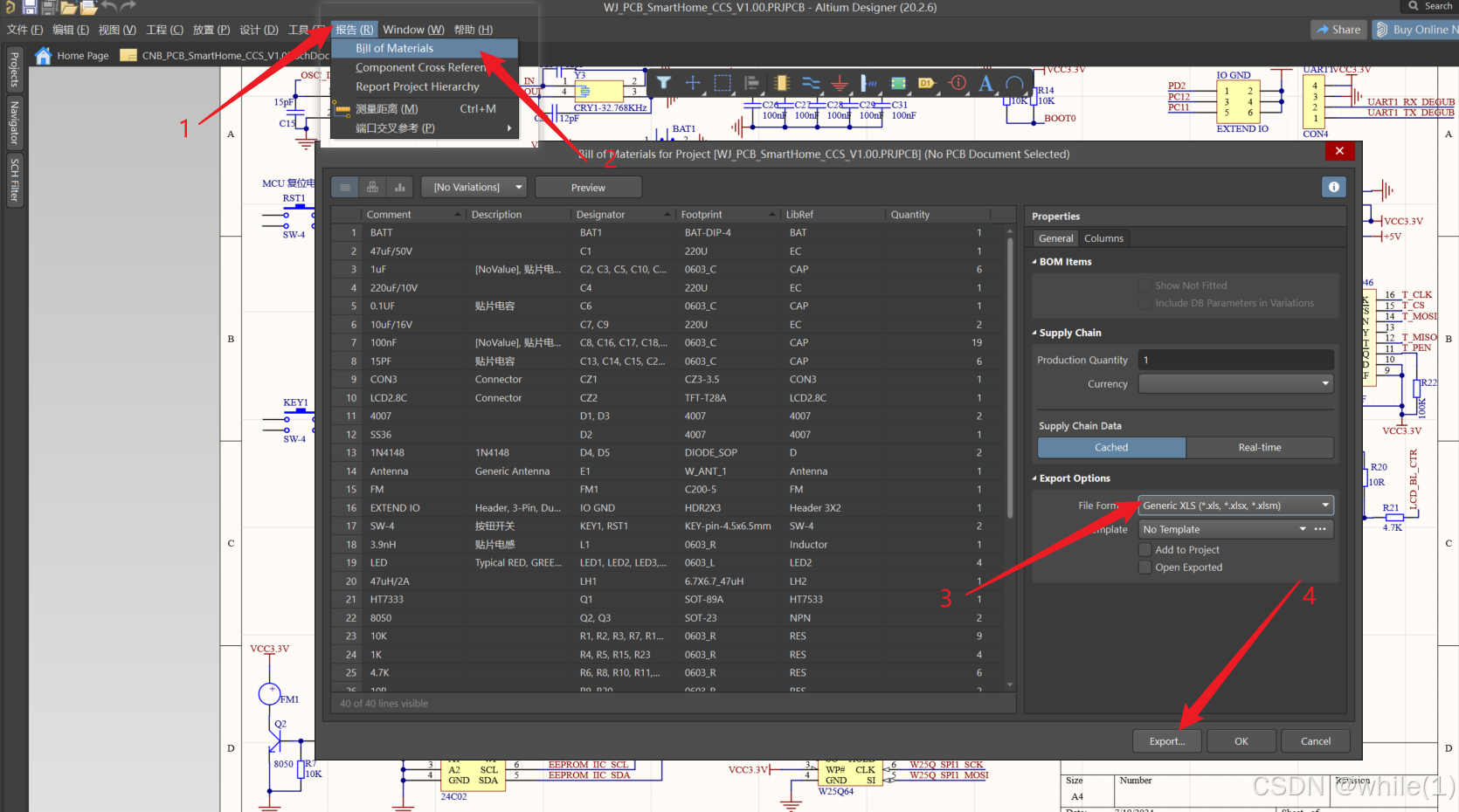Select the text string 'A' tool
Screen dimensions: 1459x812
pos(985,83)
